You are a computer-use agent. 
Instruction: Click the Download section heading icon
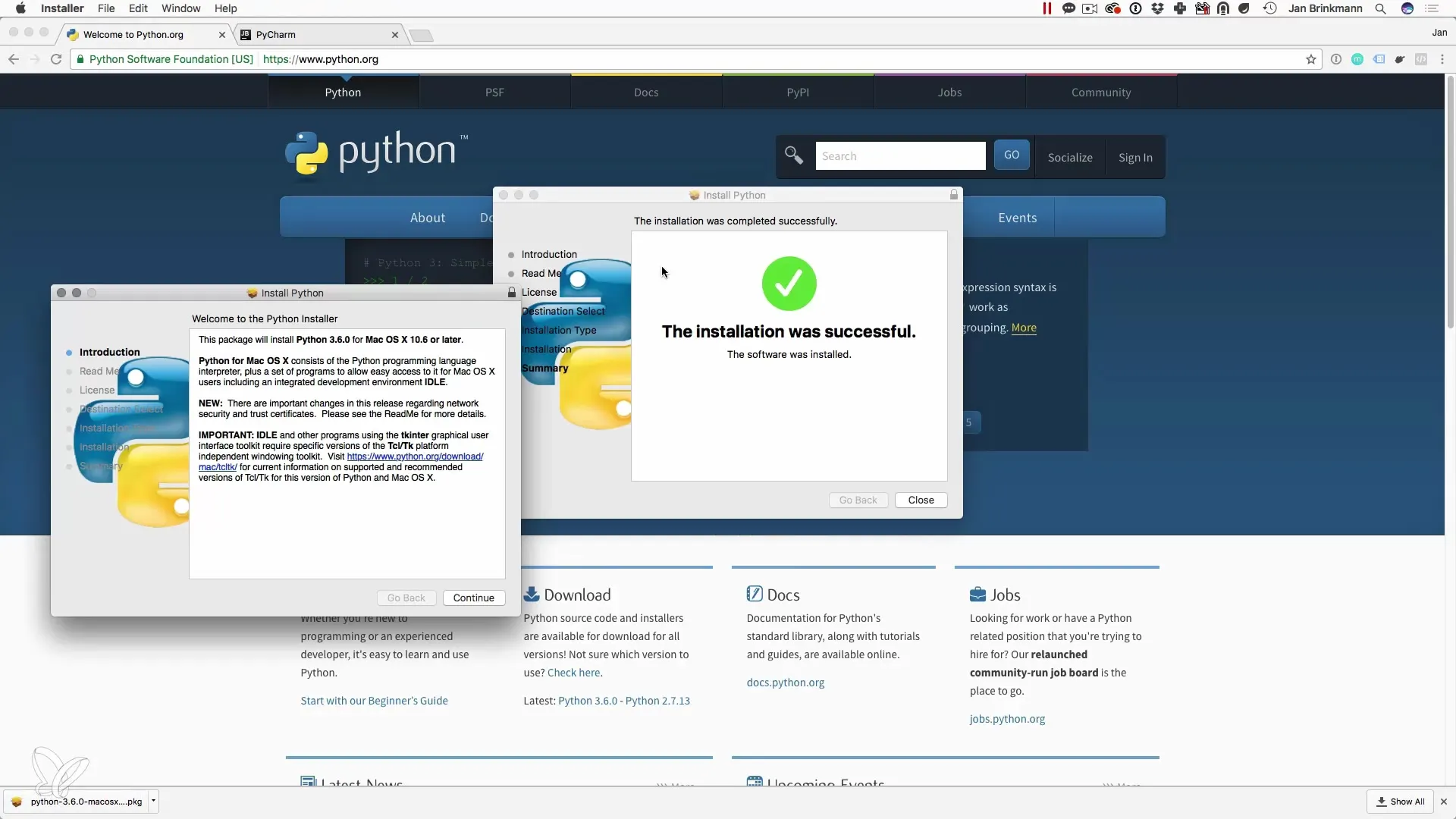pos(532,594)
